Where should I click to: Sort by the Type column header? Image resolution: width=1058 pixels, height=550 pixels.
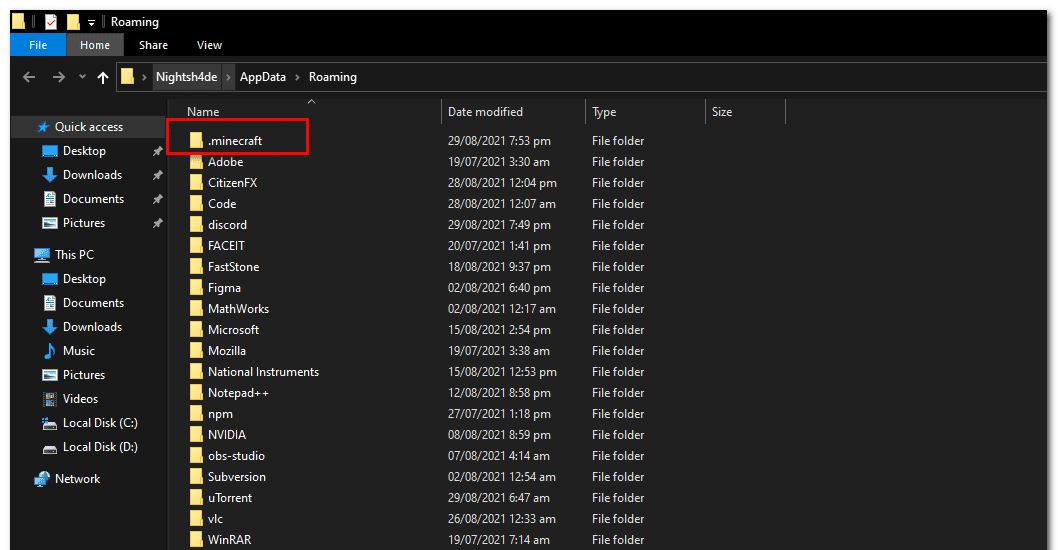[x=604, y=112]
